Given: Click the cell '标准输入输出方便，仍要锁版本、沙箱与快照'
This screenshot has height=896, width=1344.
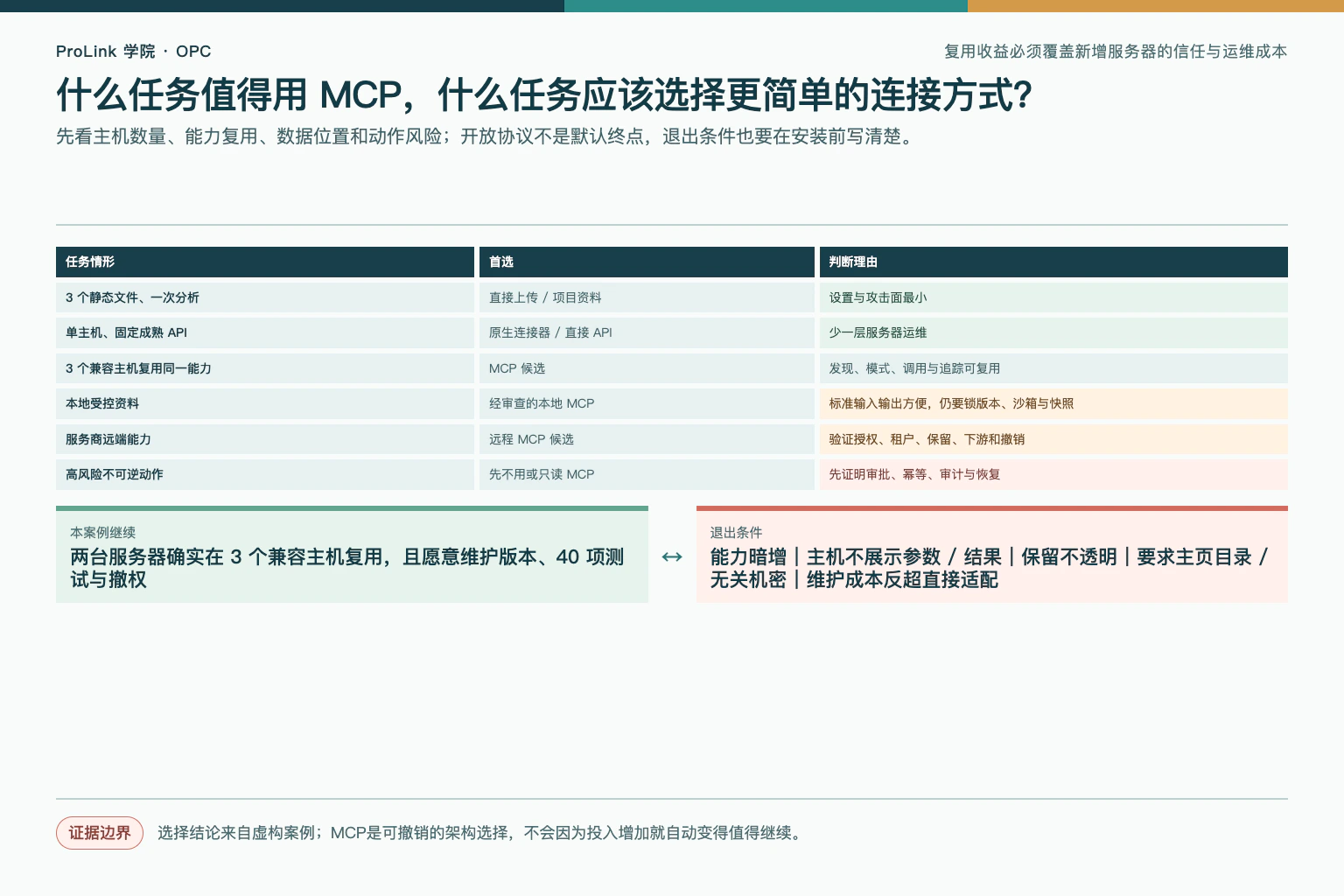Looking at the screenshot, I should [1053, 403].
